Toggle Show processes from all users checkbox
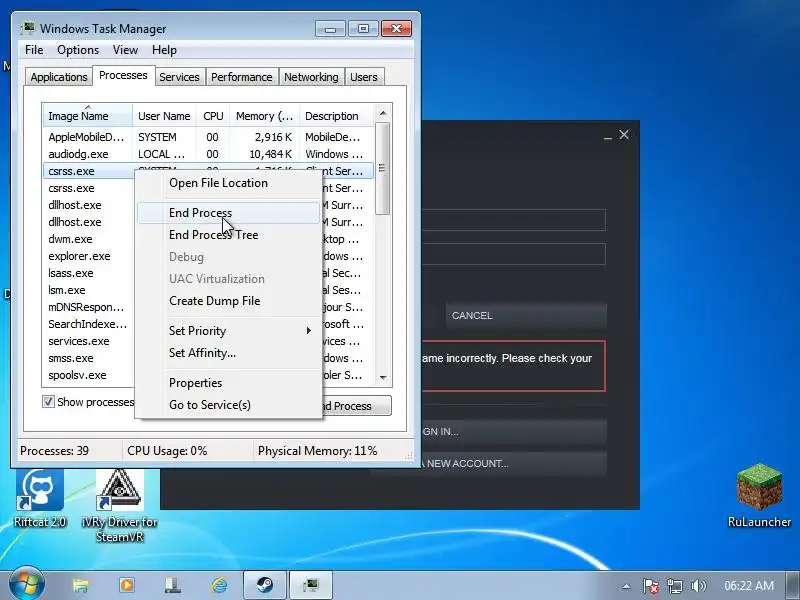This screenshot has width=800, height=600. [48, 402]
